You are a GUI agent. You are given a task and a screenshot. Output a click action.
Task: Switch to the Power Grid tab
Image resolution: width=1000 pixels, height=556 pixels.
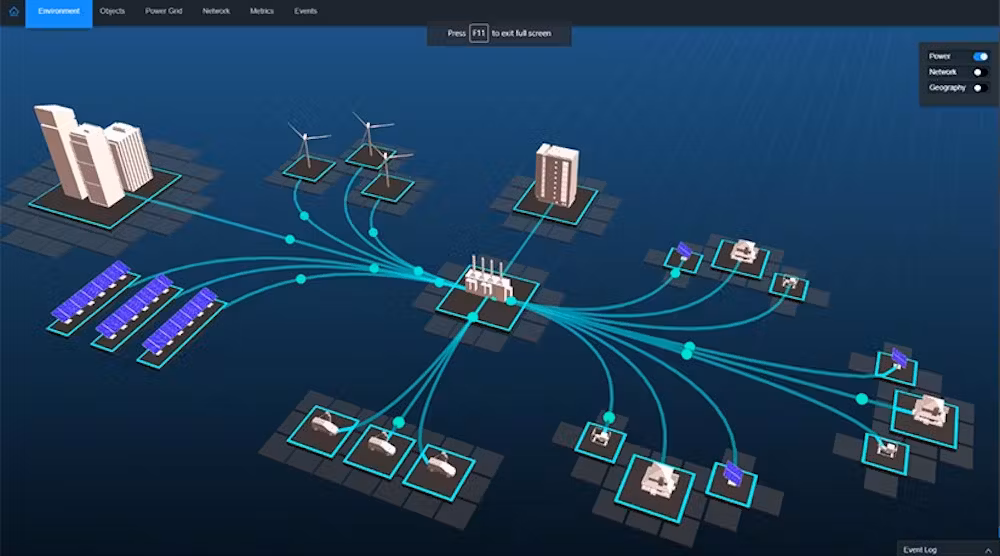(x=164, y=11)
